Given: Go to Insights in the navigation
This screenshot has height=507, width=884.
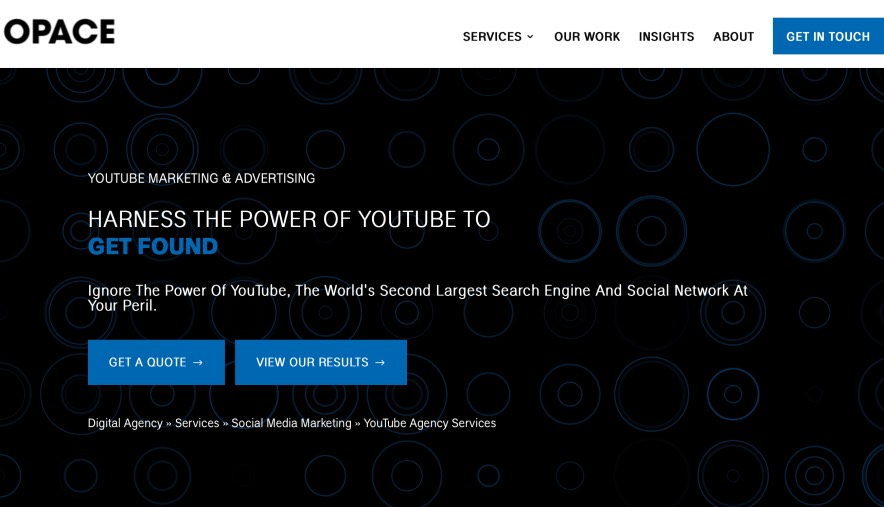Looking at the screenshot, I should tap(666, 37).
